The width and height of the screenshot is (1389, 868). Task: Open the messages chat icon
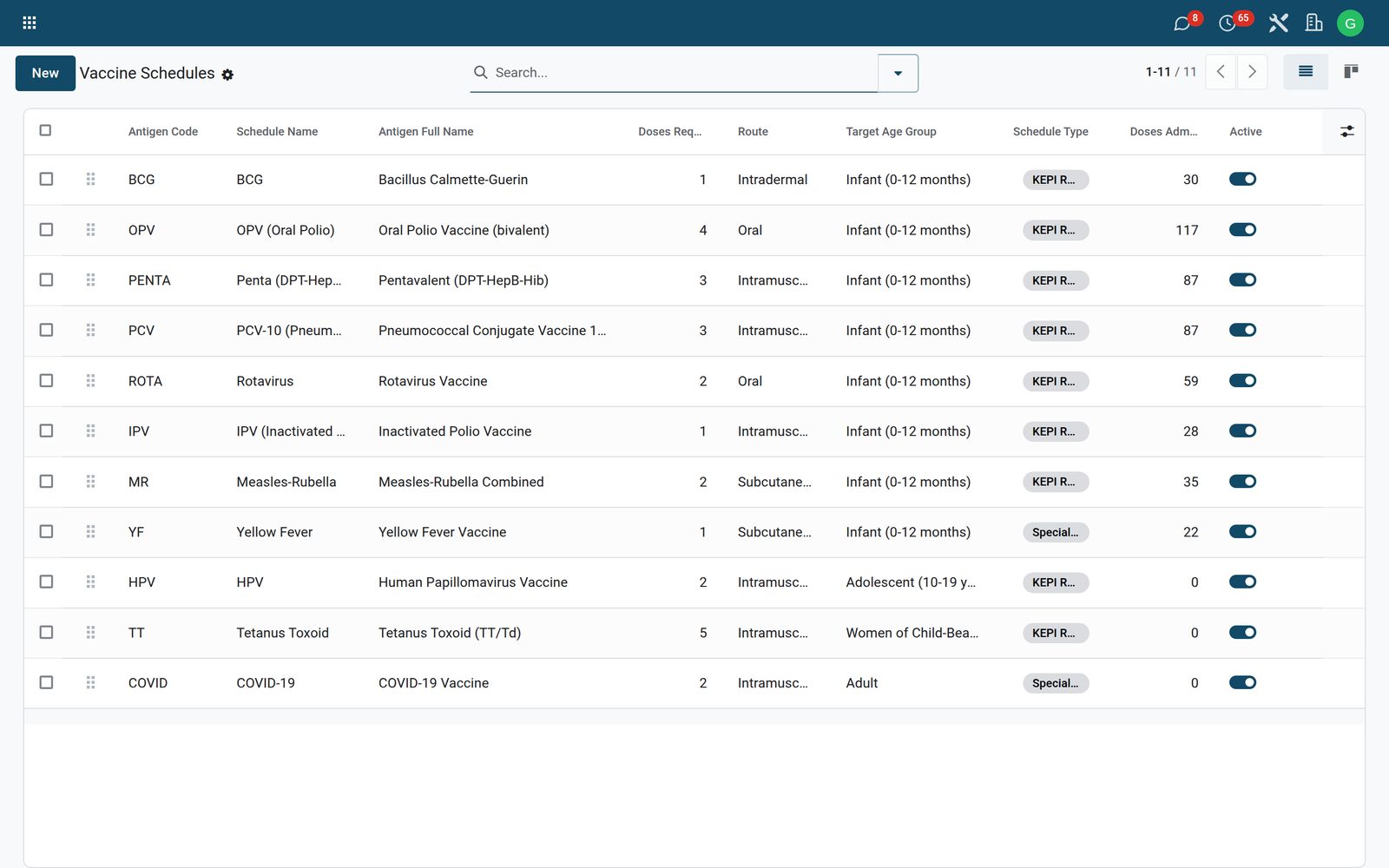(x=1182, y=23)
